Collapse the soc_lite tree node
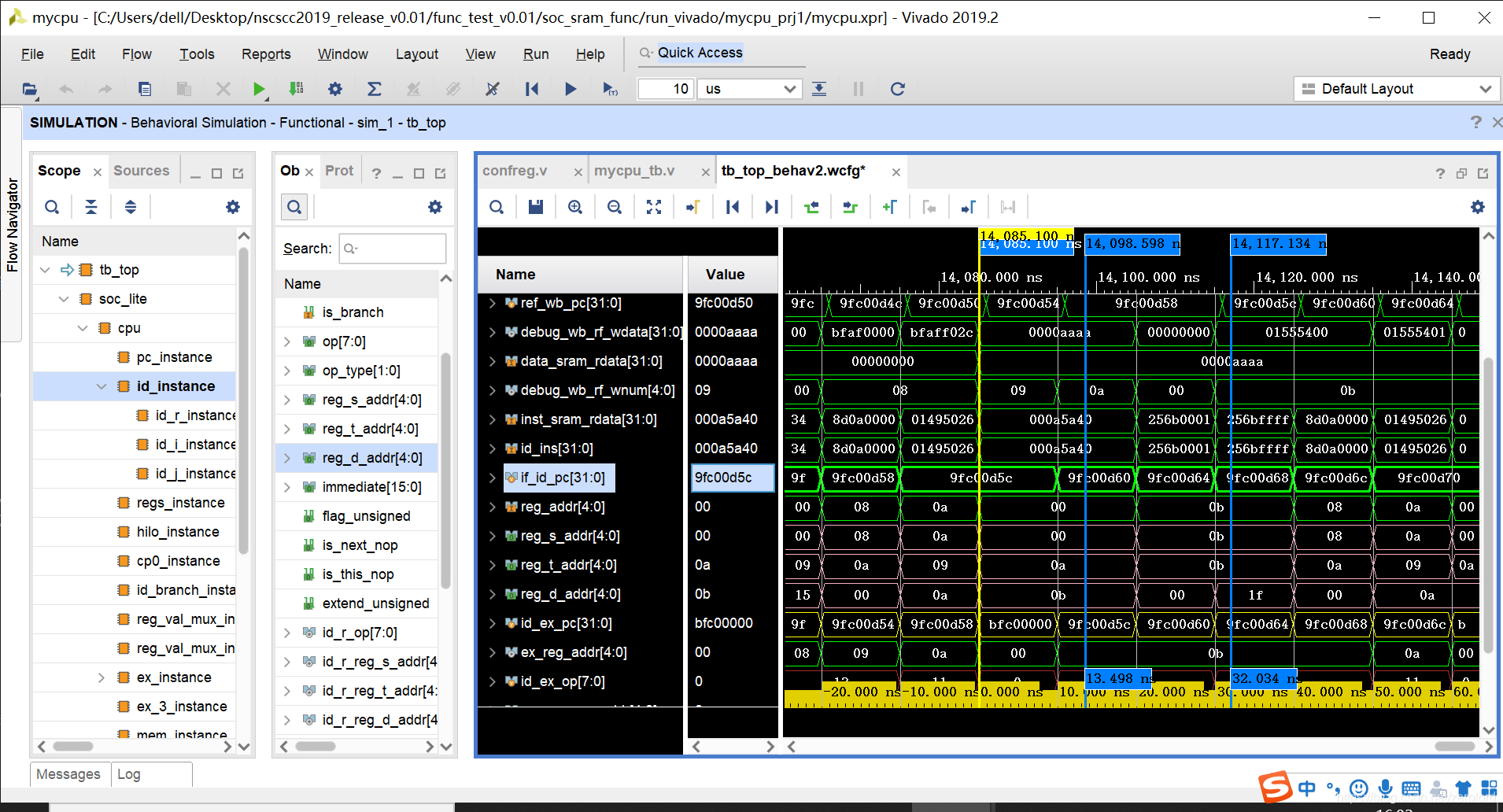Screen dimensions: 1503x812 click(x=64, y=299)
